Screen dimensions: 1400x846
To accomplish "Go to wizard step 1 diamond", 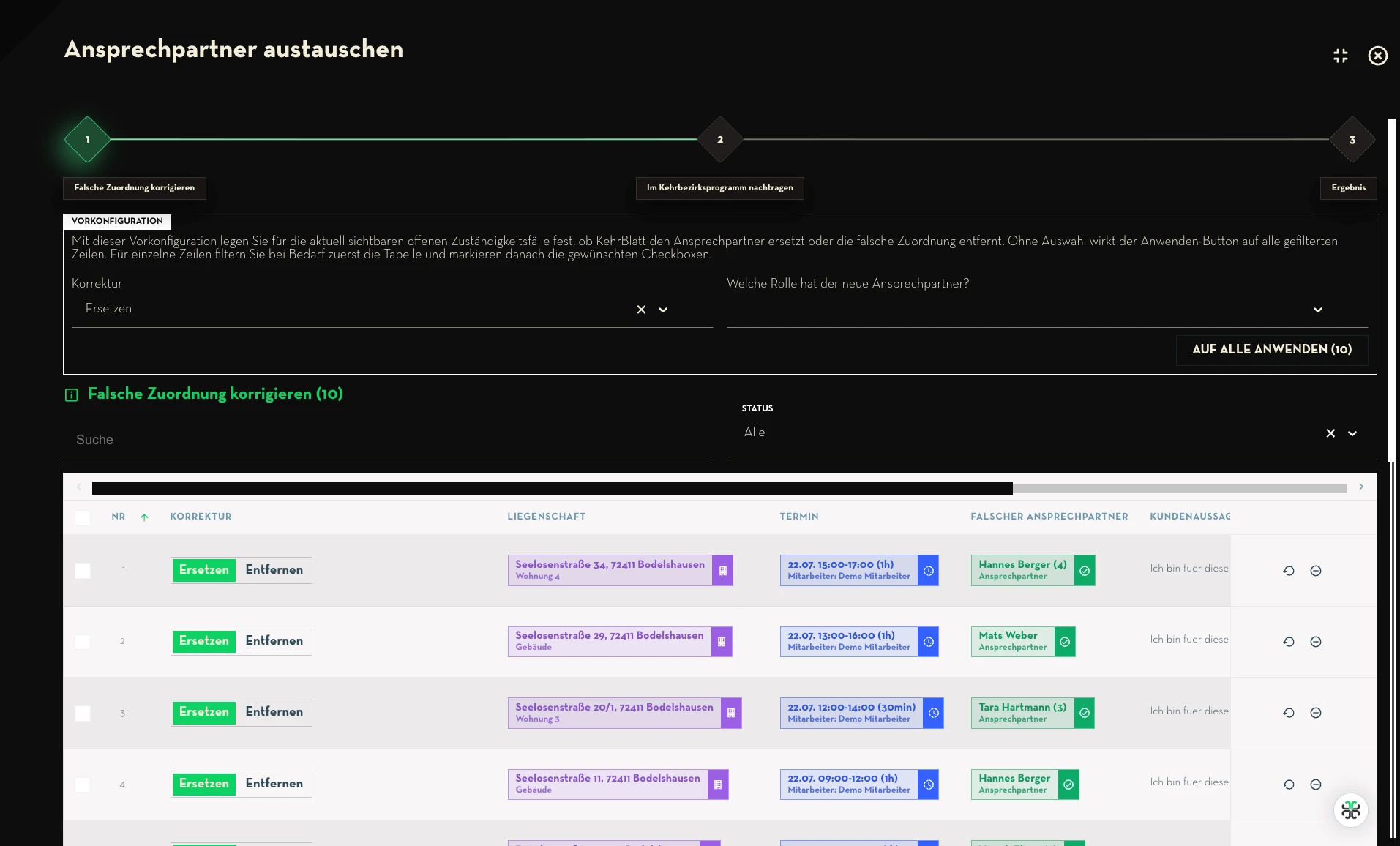I will coord(88,140).
